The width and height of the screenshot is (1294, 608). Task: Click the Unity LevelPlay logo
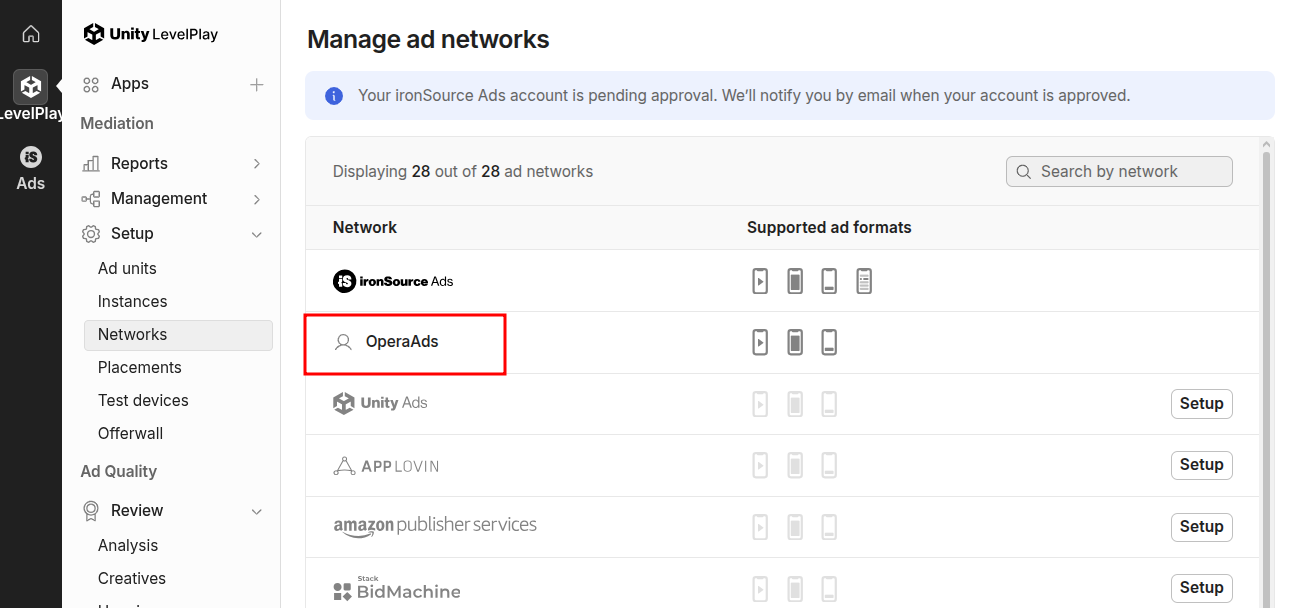pyautogui.click(x=151, y=34)
